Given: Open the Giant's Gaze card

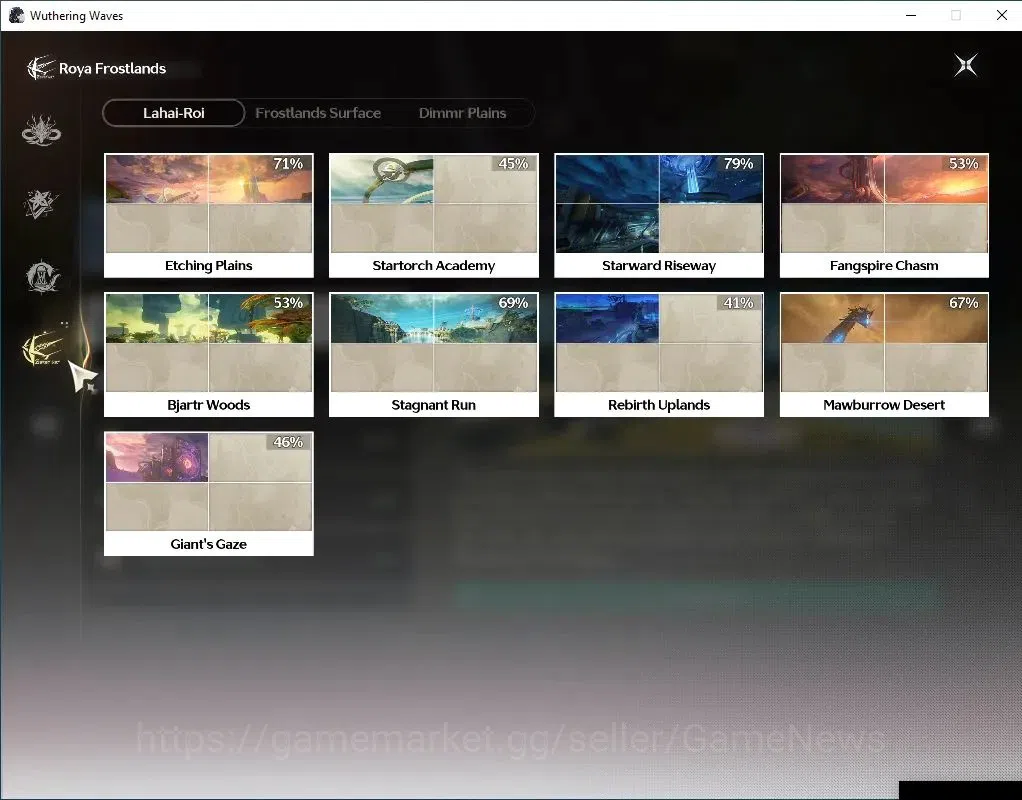Looking at the screenshot, I should pos(209,494).
